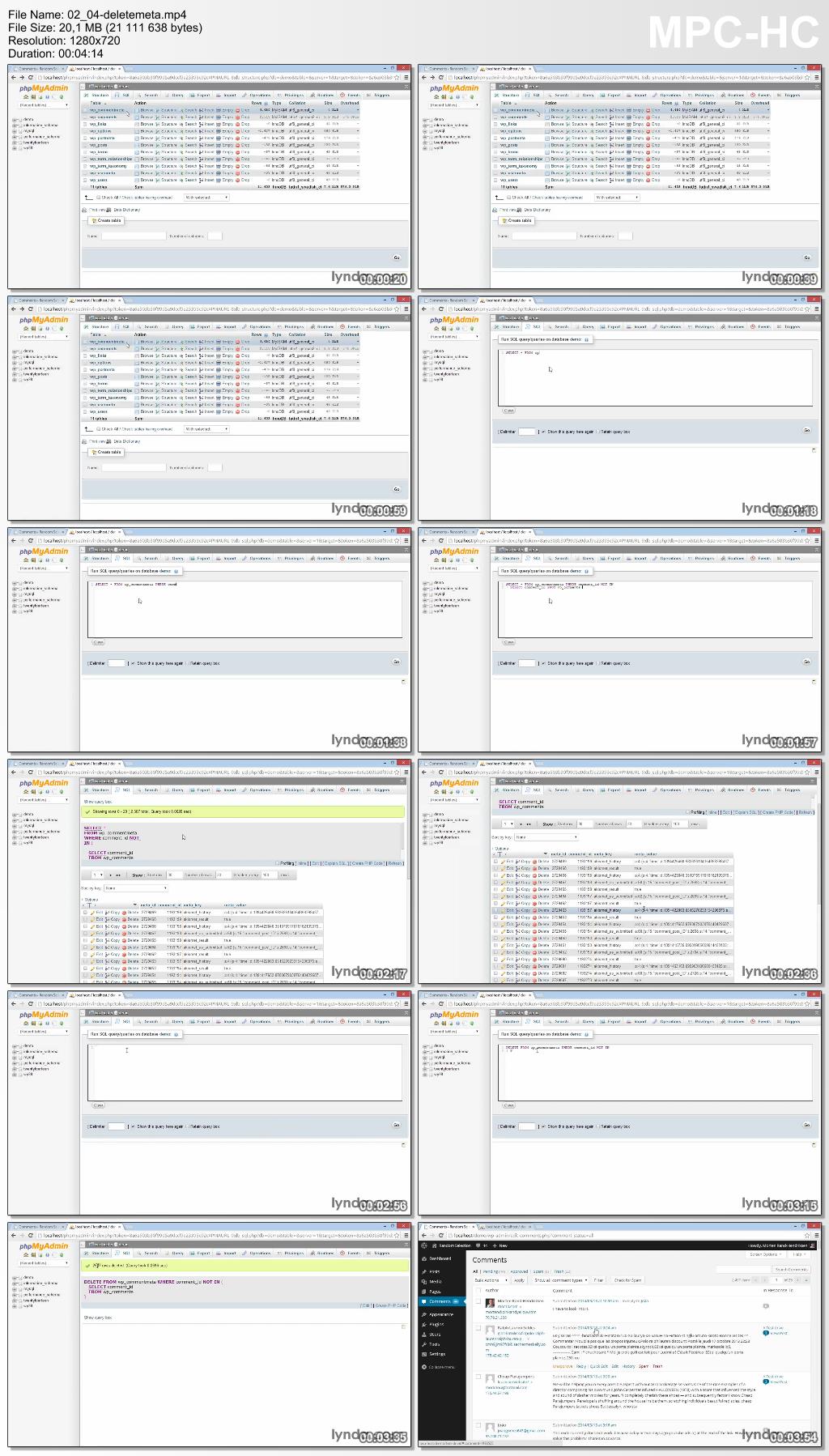This screenshot has height=1456, width=829.
Task: In the 00:00:20 frame, click the 'Create table' legend
Action: point(106,220)
